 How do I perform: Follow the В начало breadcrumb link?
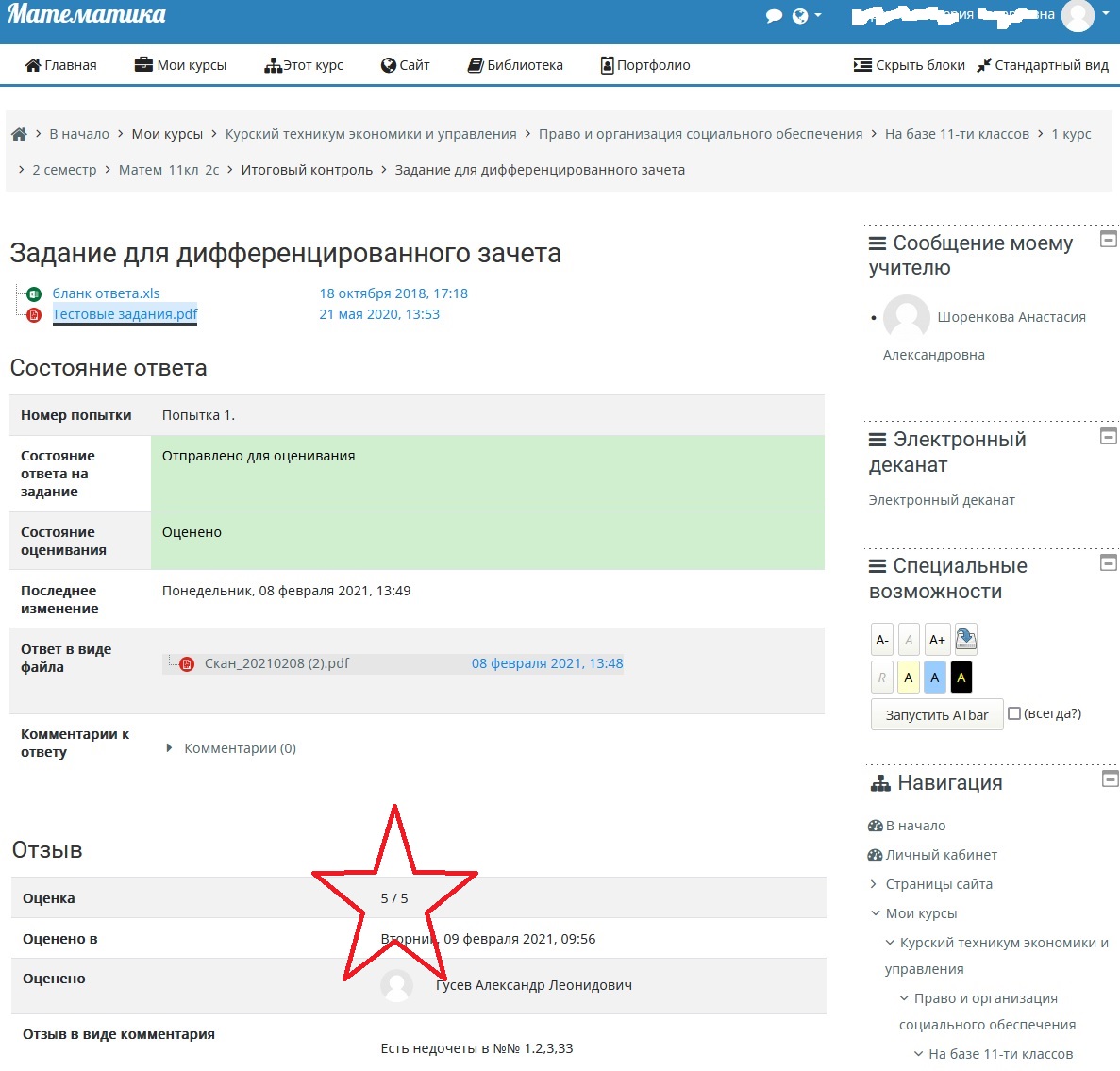79,134
